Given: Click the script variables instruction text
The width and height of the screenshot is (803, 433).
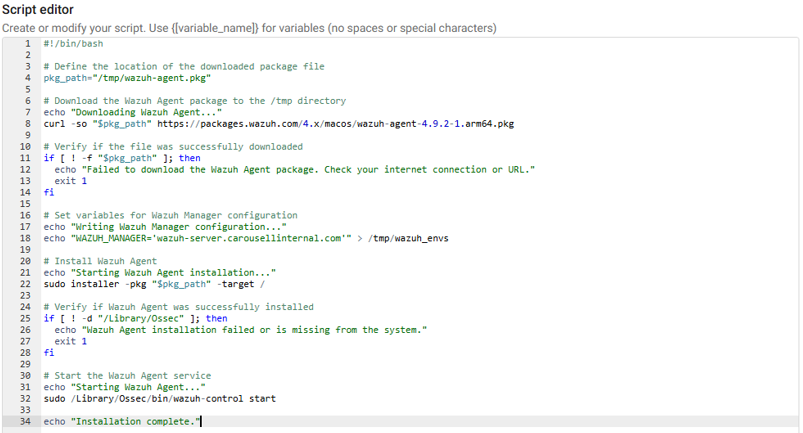Looking at the screenshot, I should click(x=249, y=28).
